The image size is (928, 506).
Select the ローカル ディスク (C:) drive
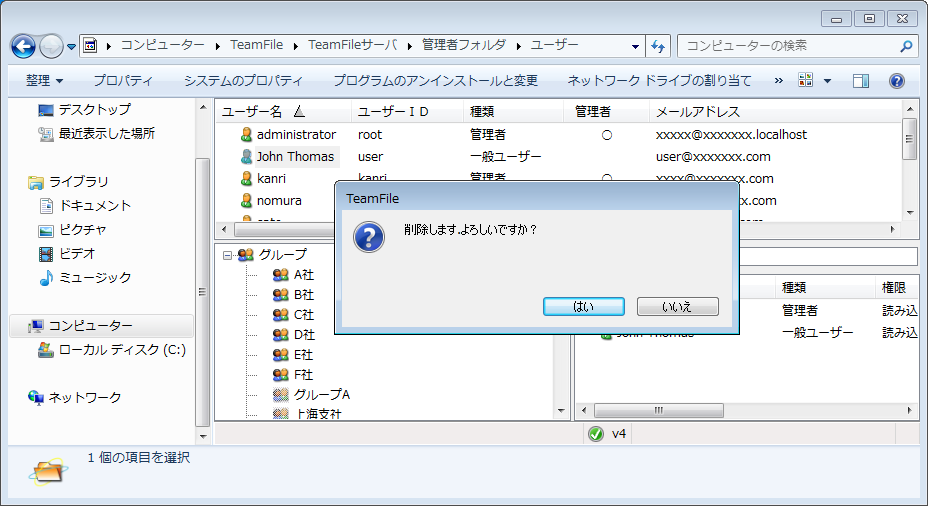(121, 350)
